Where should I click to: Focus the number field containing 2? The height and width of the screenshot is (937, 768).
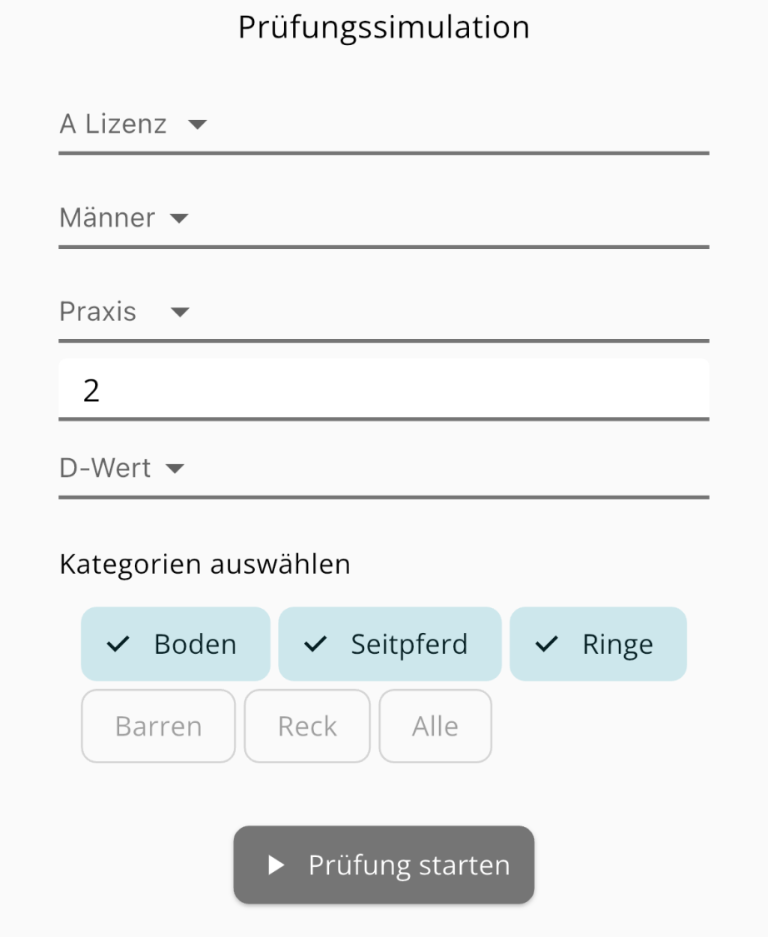(383, 390)
